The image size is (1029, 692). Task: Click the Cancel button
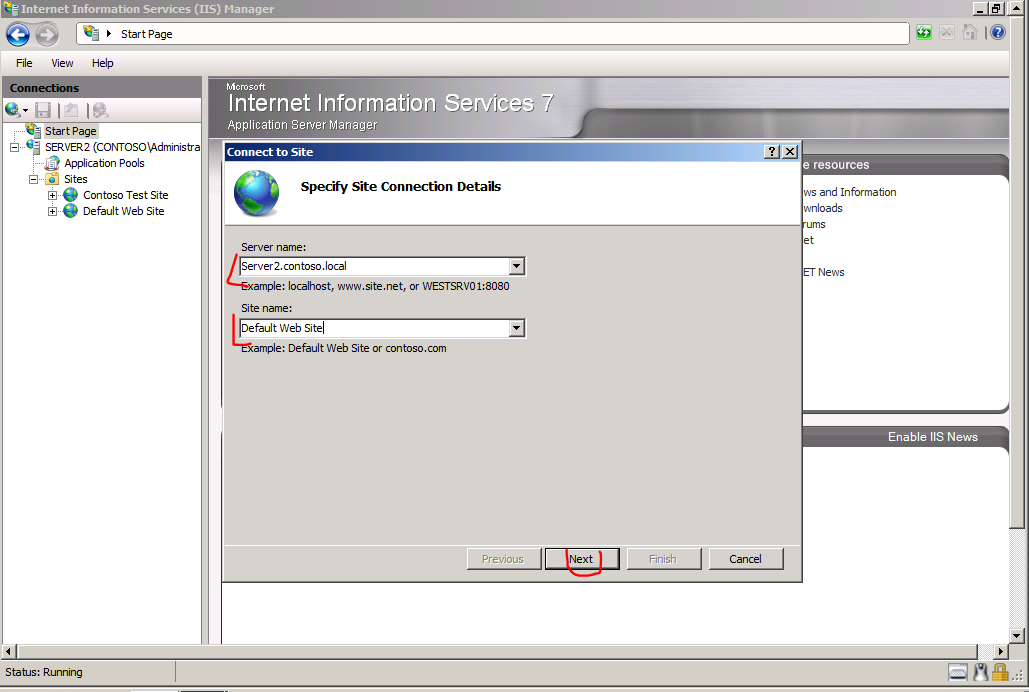click(746, 559)
